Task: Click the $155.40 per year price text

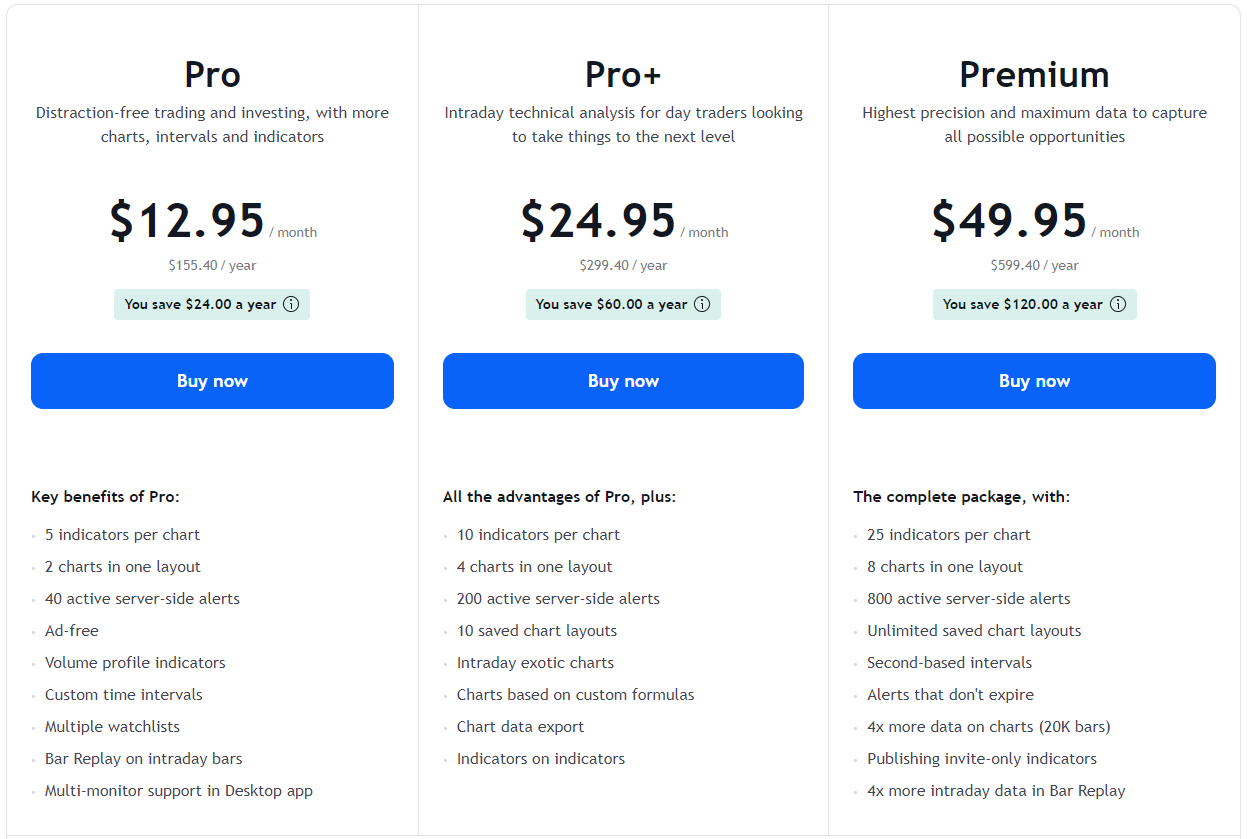Action: coord(212,265)
